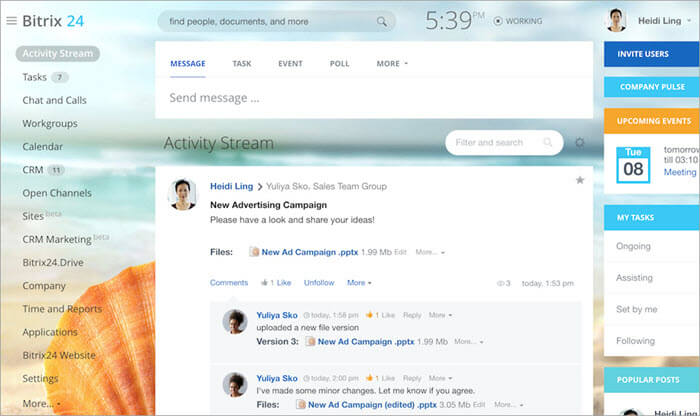Switch to the TASK tab
Screen dimensions: 700x417
tap(242, 64)
